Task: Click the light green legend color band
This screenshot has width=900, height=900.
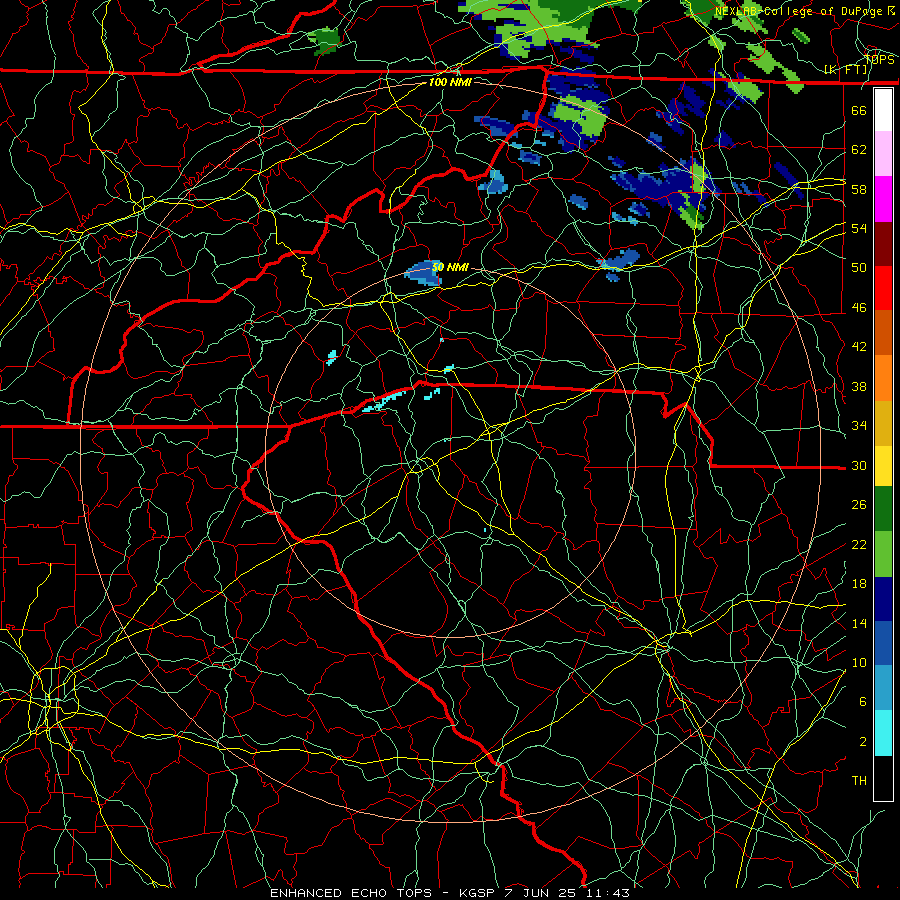Action: 883,554
